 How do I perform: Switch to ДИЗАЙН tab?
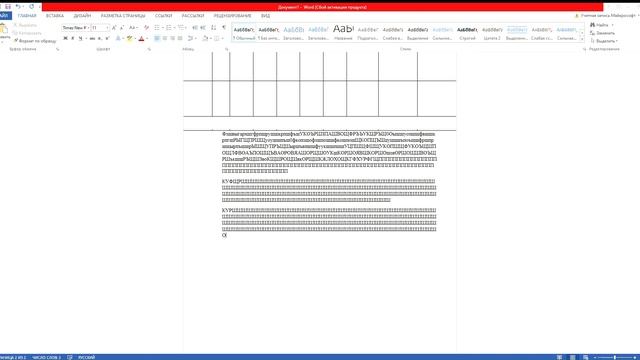(x=82, y=16)
